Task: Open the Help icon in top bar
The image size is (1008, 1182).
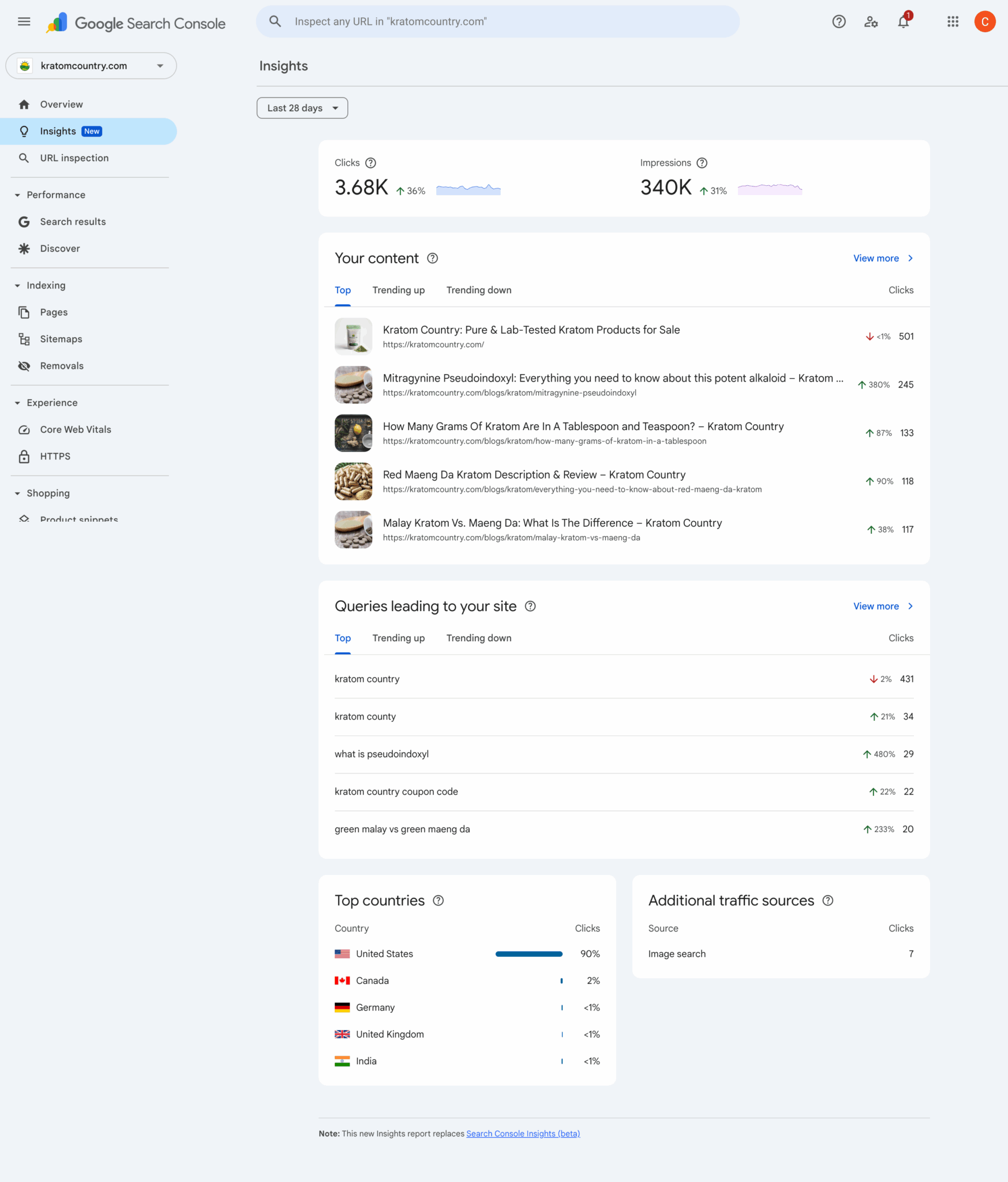Action: [x=839, y=22]
